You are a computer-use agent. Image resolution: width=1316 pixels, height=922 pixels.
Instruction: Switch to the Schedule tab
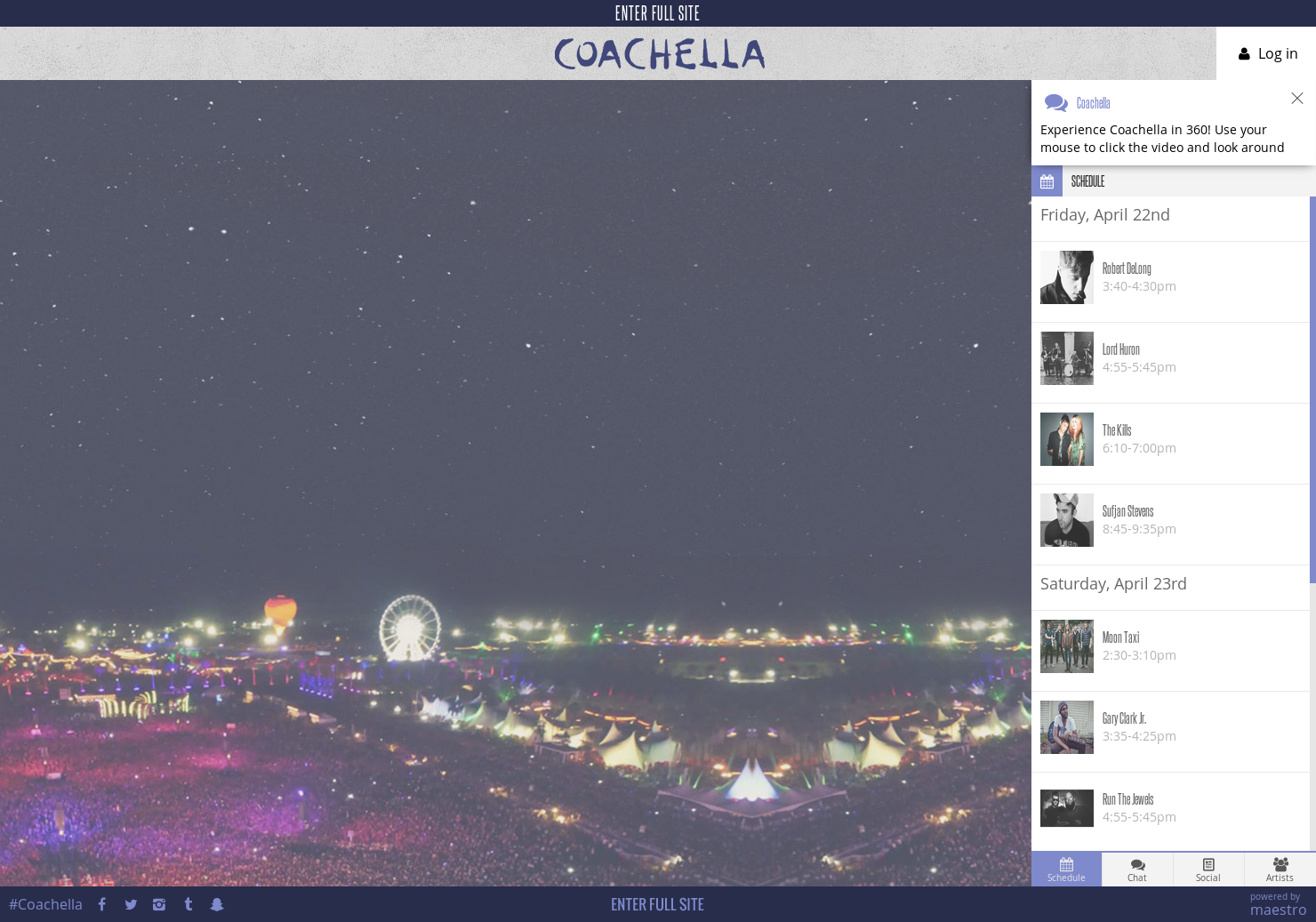click(x=1066, y=869)
